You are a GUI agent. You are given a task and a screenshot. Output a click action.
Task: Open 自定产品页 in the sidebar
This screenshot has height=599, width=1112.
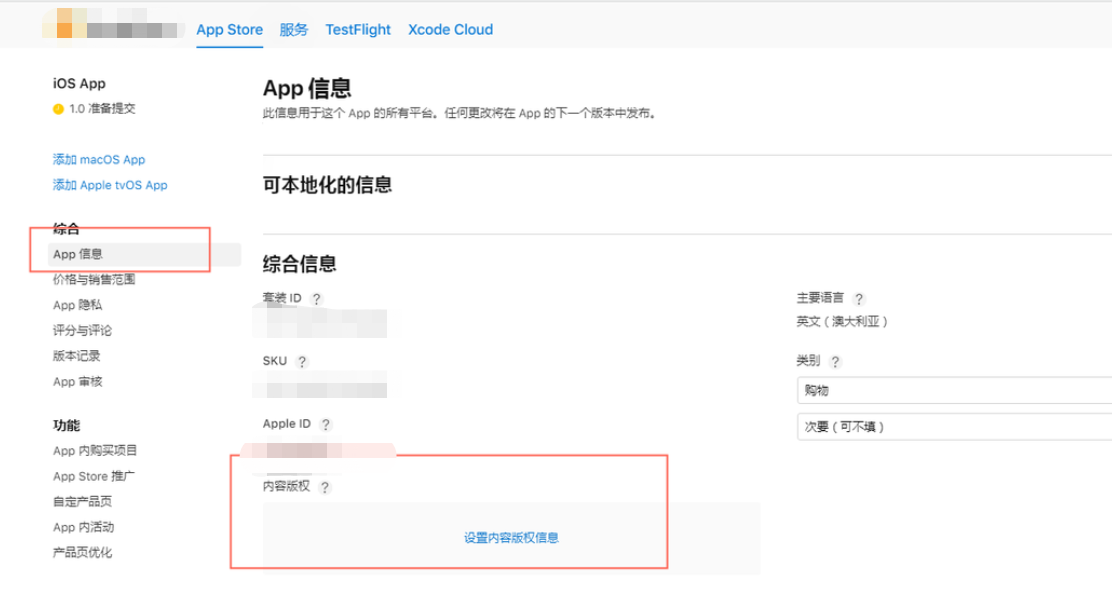point(82,502)
